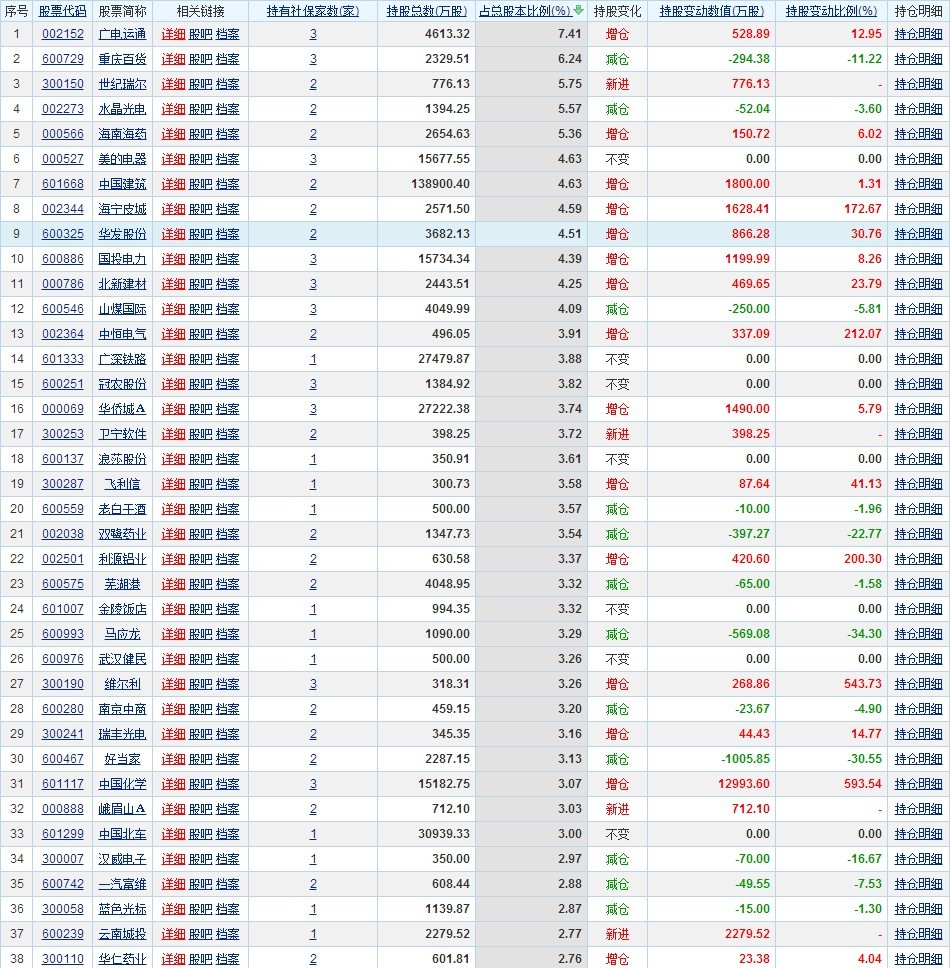Image resolution: width=950 pixels, height=968 pixels.
Task: Select the 30939.33 holdings value cell
Action: point(427,834)
